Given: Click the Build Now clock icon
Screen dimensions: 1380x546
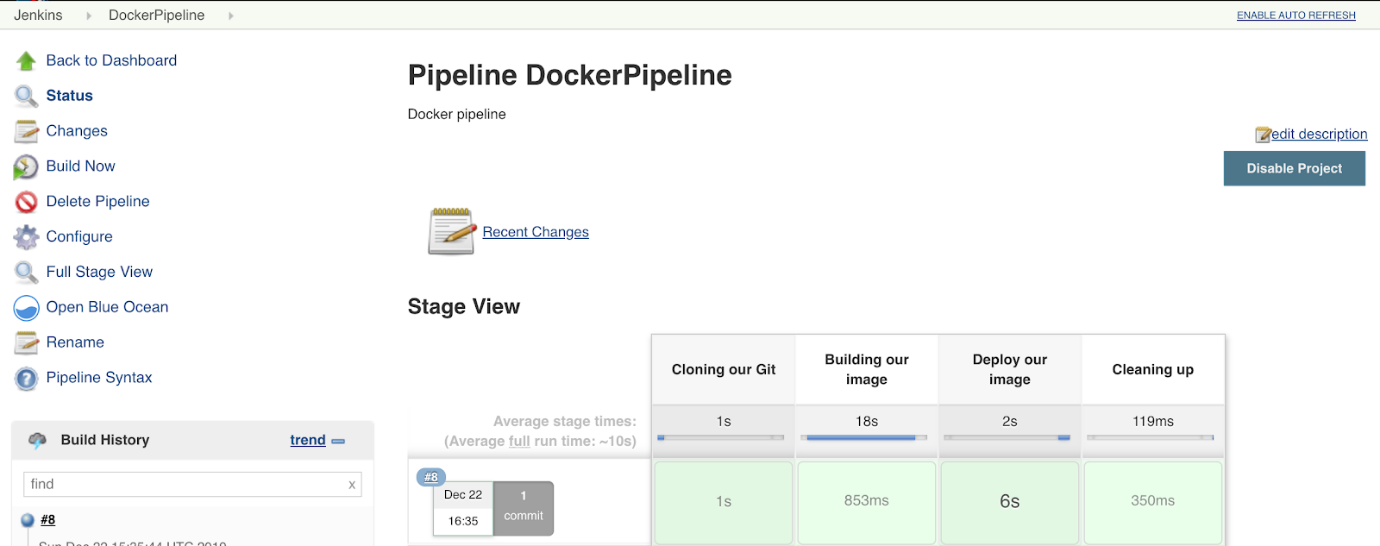Looking at the screenshot, I should pyautogui.click(x=26, y=166).
